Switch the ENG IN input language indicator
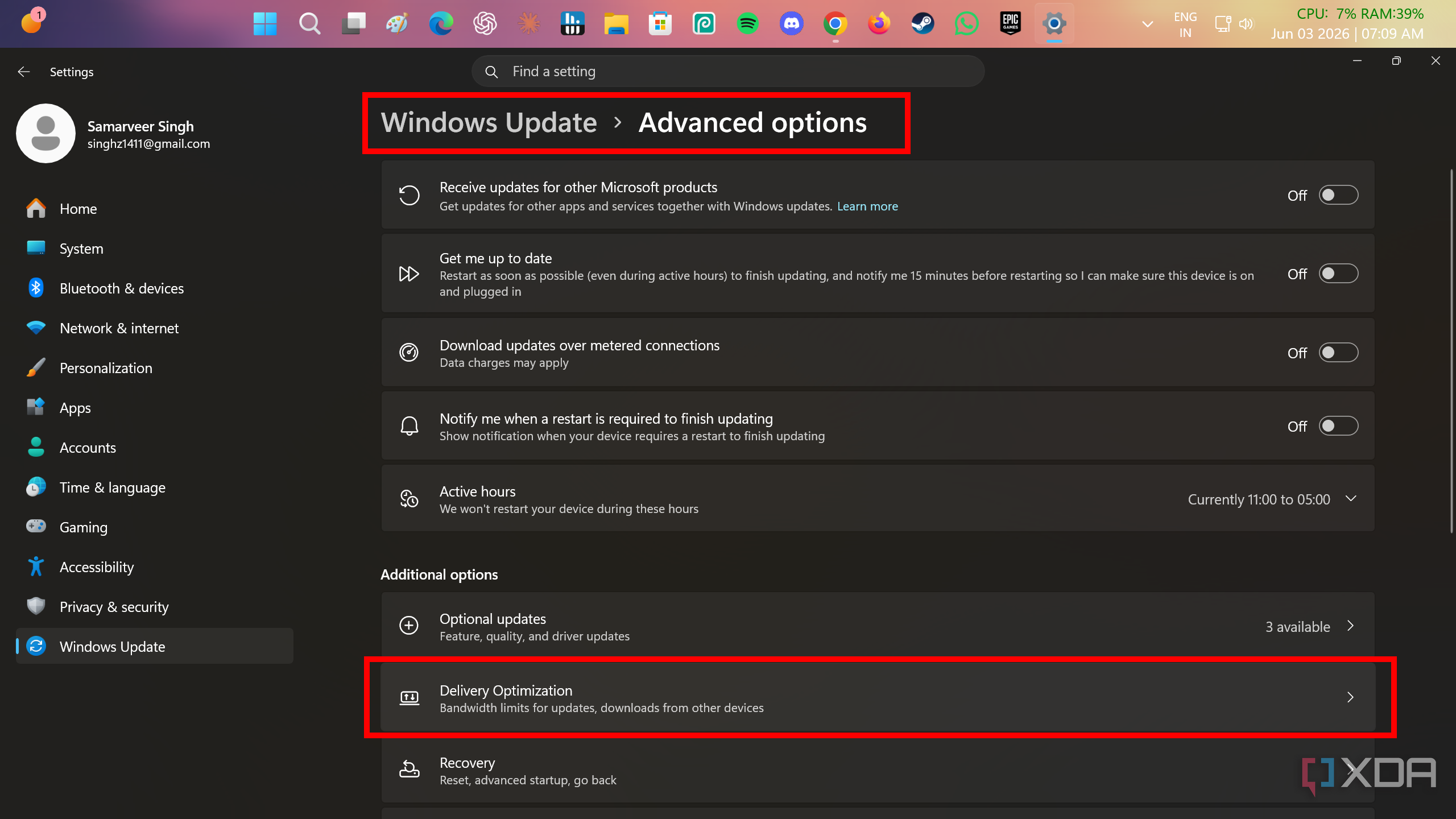This screenshot has height=819, width=1456. click(x=1185, y=24)
